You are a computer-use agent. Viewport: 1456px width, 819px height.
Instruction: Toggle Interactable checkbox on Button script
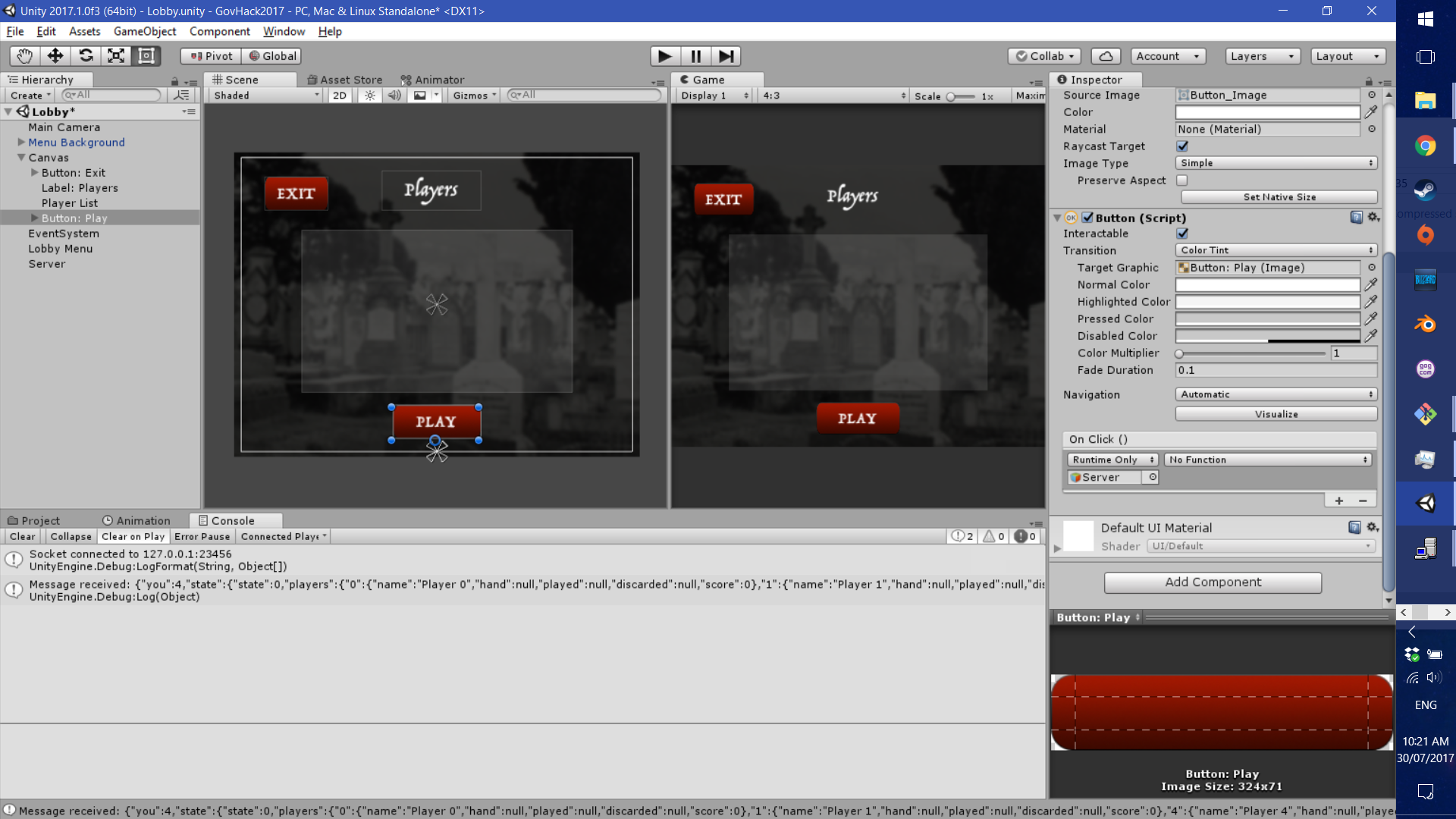coord(1182,233)
